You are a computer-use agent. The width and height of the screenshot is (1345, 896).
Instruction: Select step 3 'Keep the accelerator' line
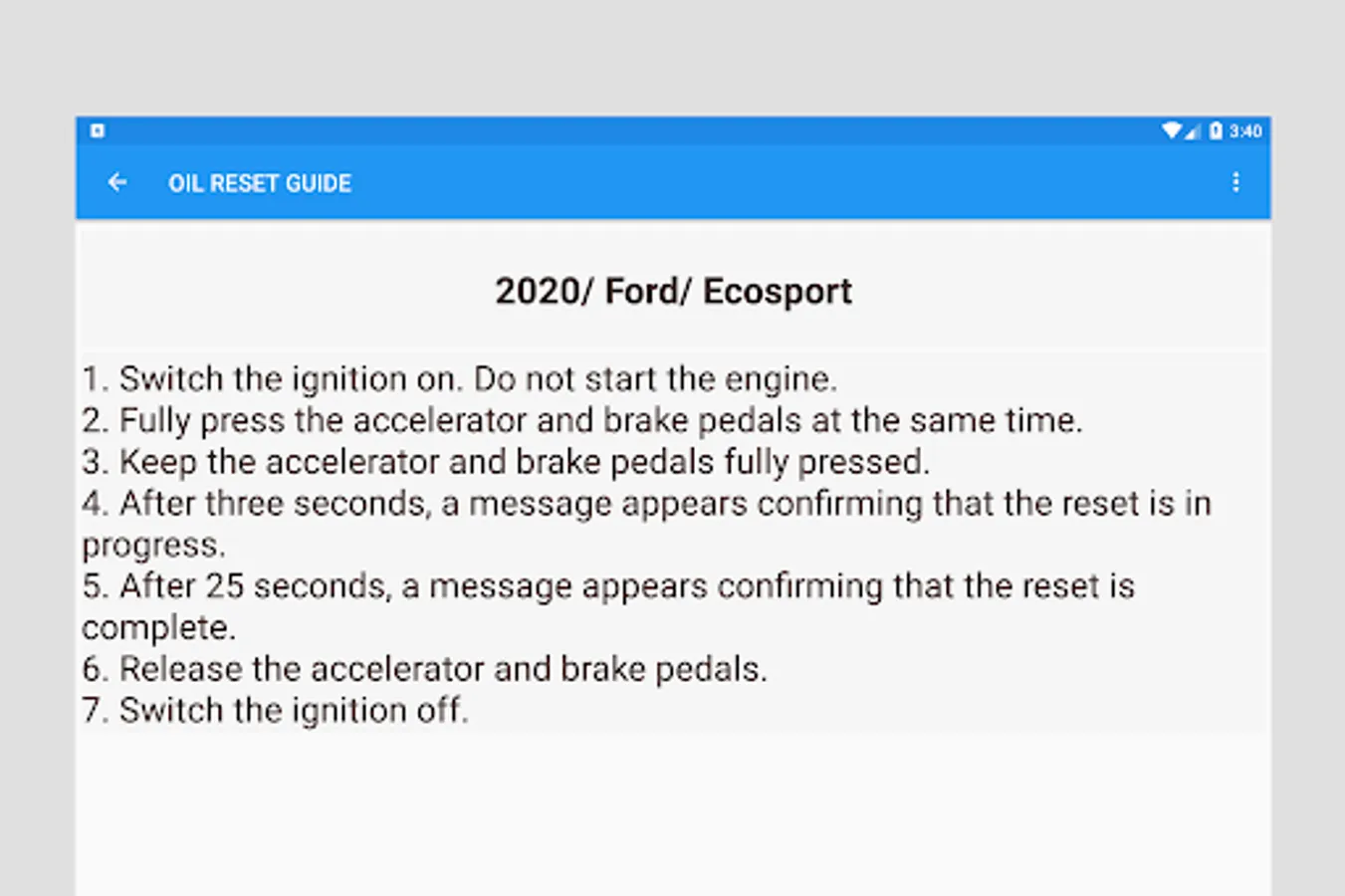(506, 462)
